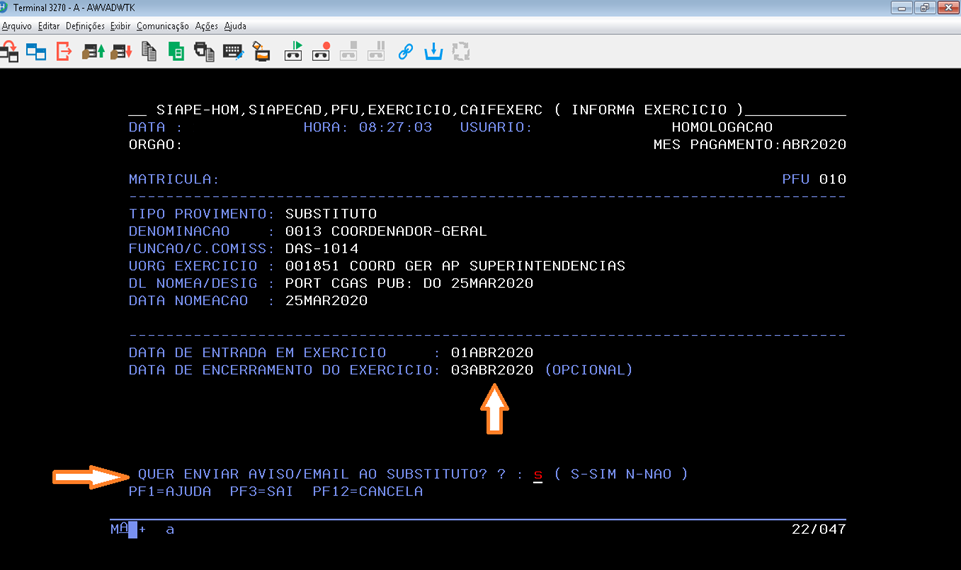
Task: Open the Definições menu
Action: click(x=85, y=26)
